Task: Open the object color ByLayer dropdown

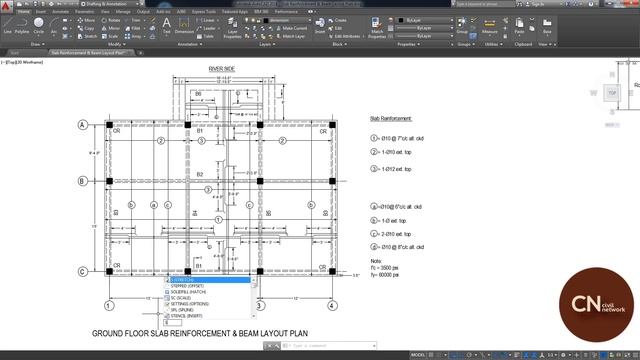Action: 425,20
